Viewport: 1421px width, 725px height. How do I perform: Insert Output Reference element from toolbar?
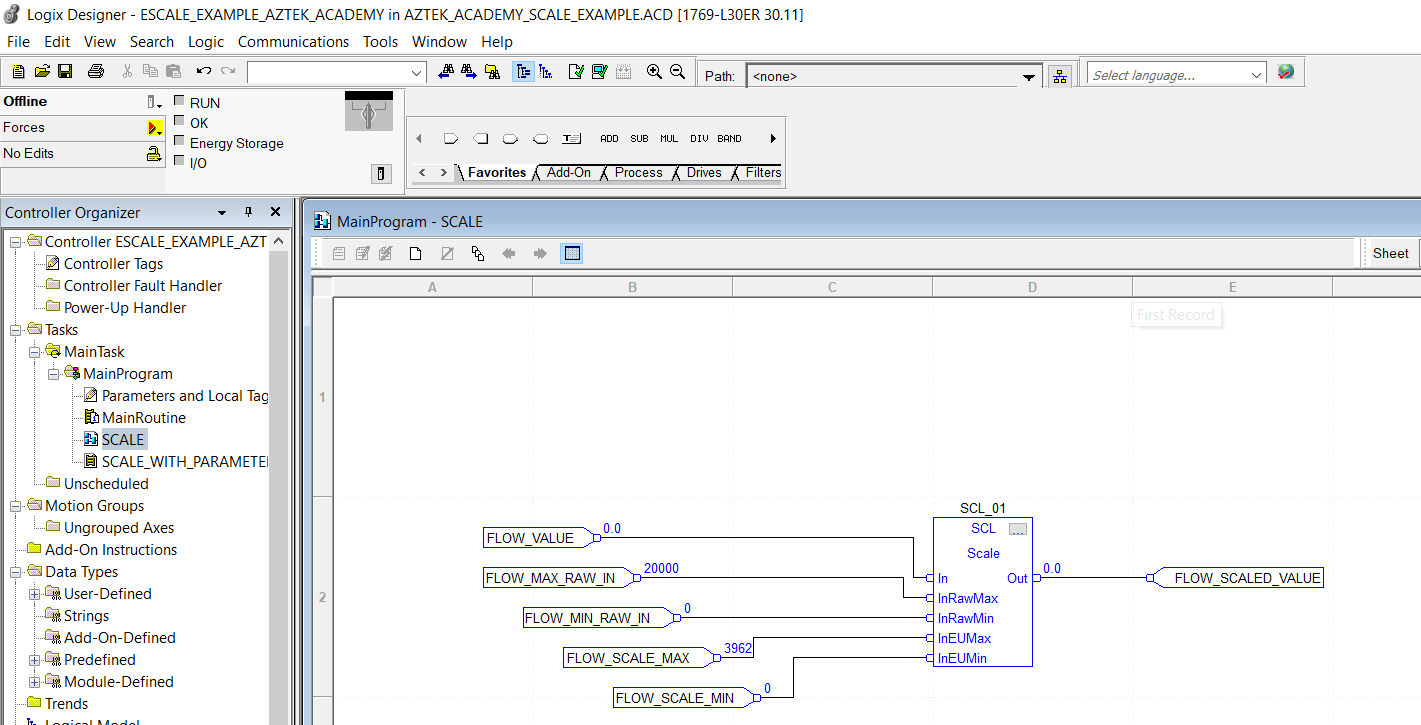click(x=481, y=139)
